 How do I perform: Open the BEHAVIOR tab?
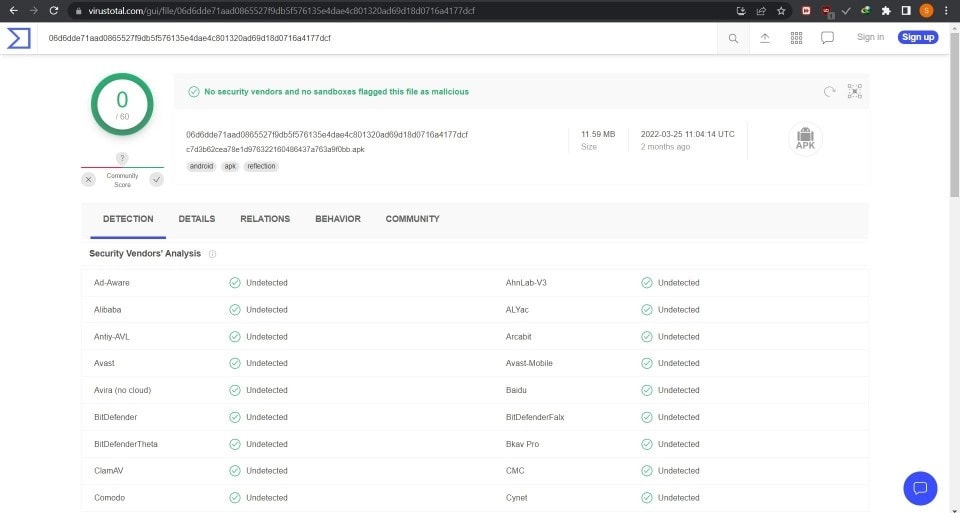pos(338,219)
